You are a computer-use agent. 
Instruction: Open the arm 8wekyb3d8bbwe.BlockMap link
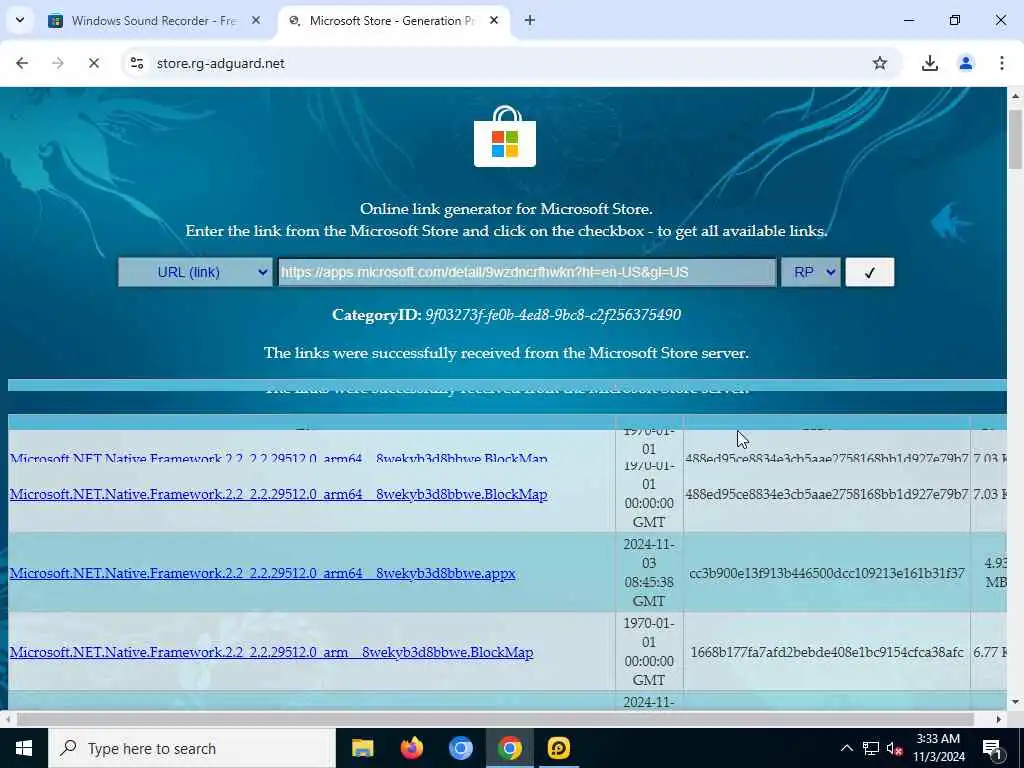coord(272,652)
